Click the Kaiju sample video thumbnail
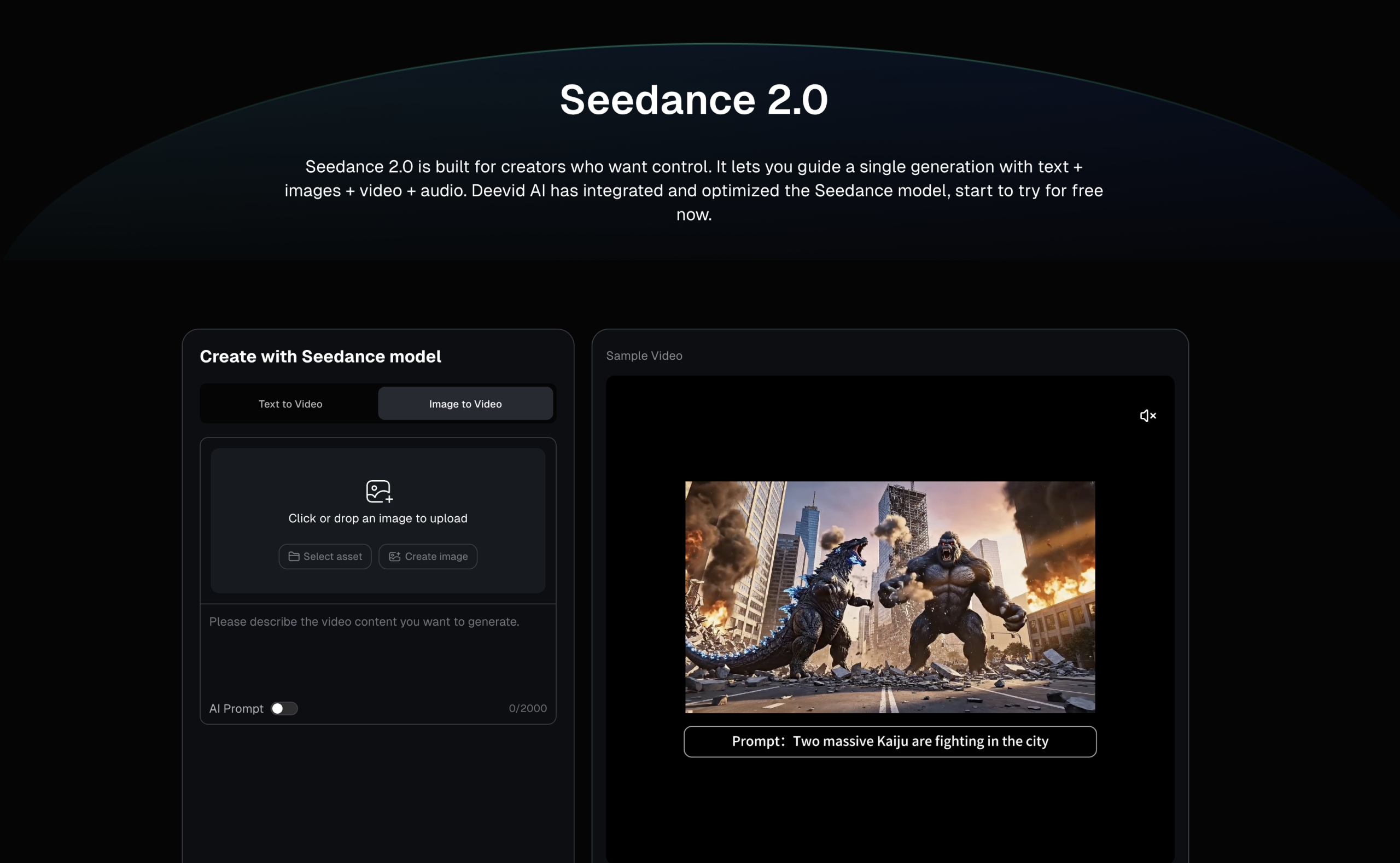The image size is (1400, 863). tap(890, 597)
